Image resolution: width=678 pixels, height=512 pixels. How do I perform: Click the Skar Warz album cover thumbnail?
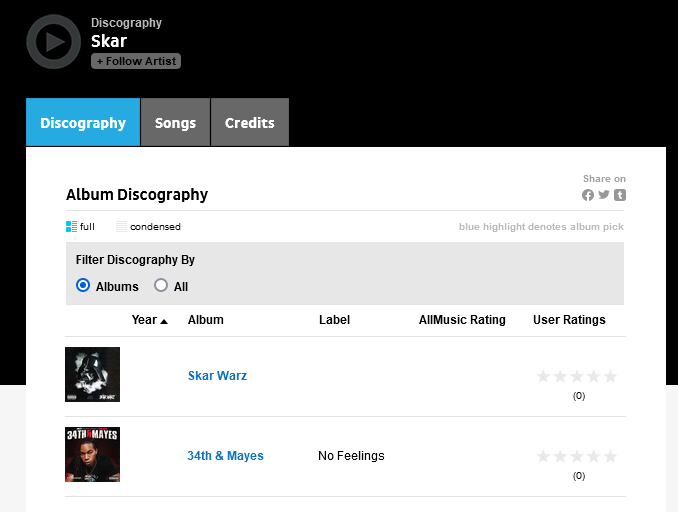pos(93,375)
